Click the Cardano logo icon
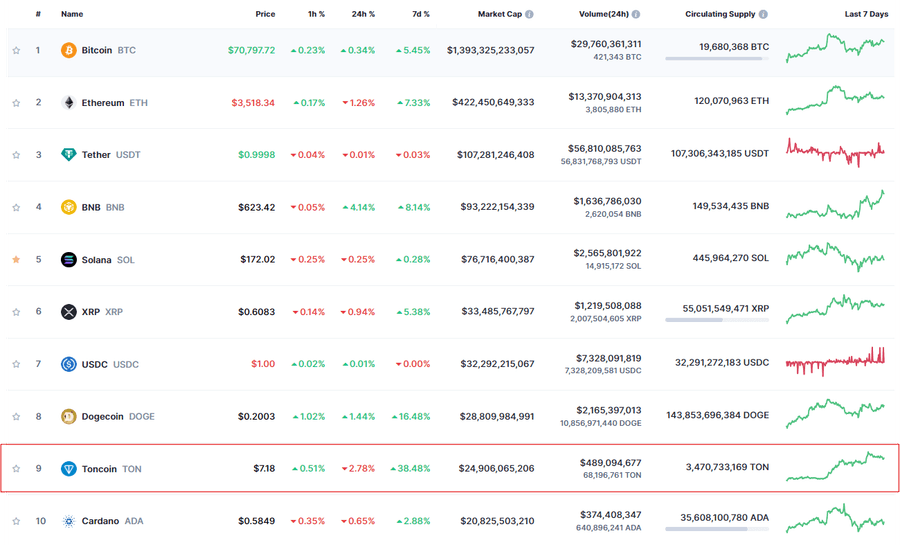Viewport: 900px width, 545px height. 69,521
